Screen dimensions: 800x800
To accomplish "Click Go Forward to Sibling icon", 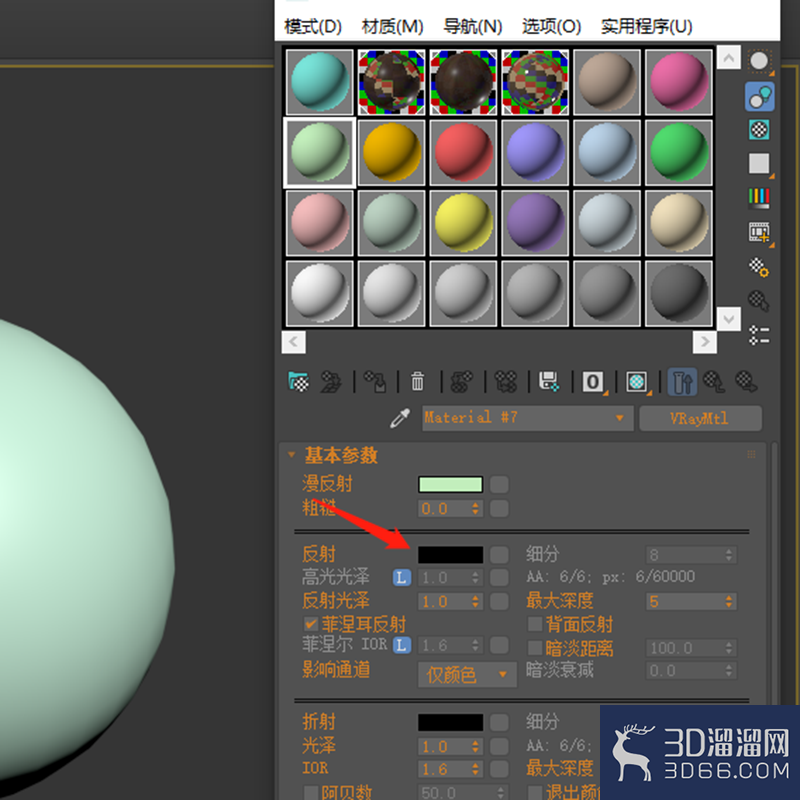I will click(746, 382).
